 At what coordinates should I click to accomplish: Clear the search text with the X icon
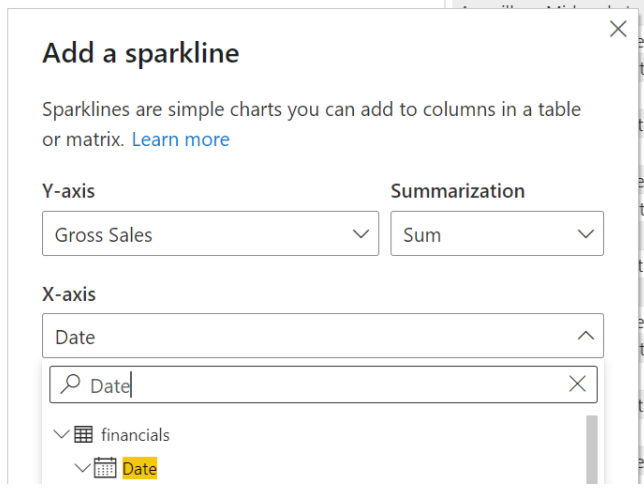click(x=577, y=384)
